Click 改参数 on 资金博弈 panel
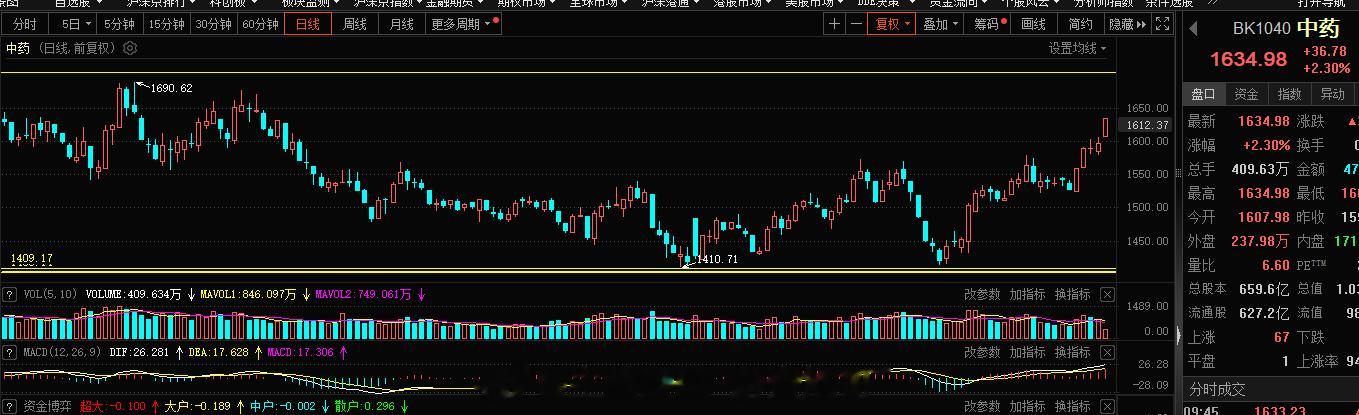Image resolution: width=1359 pixels, height=415 pixels. (982, 407)
